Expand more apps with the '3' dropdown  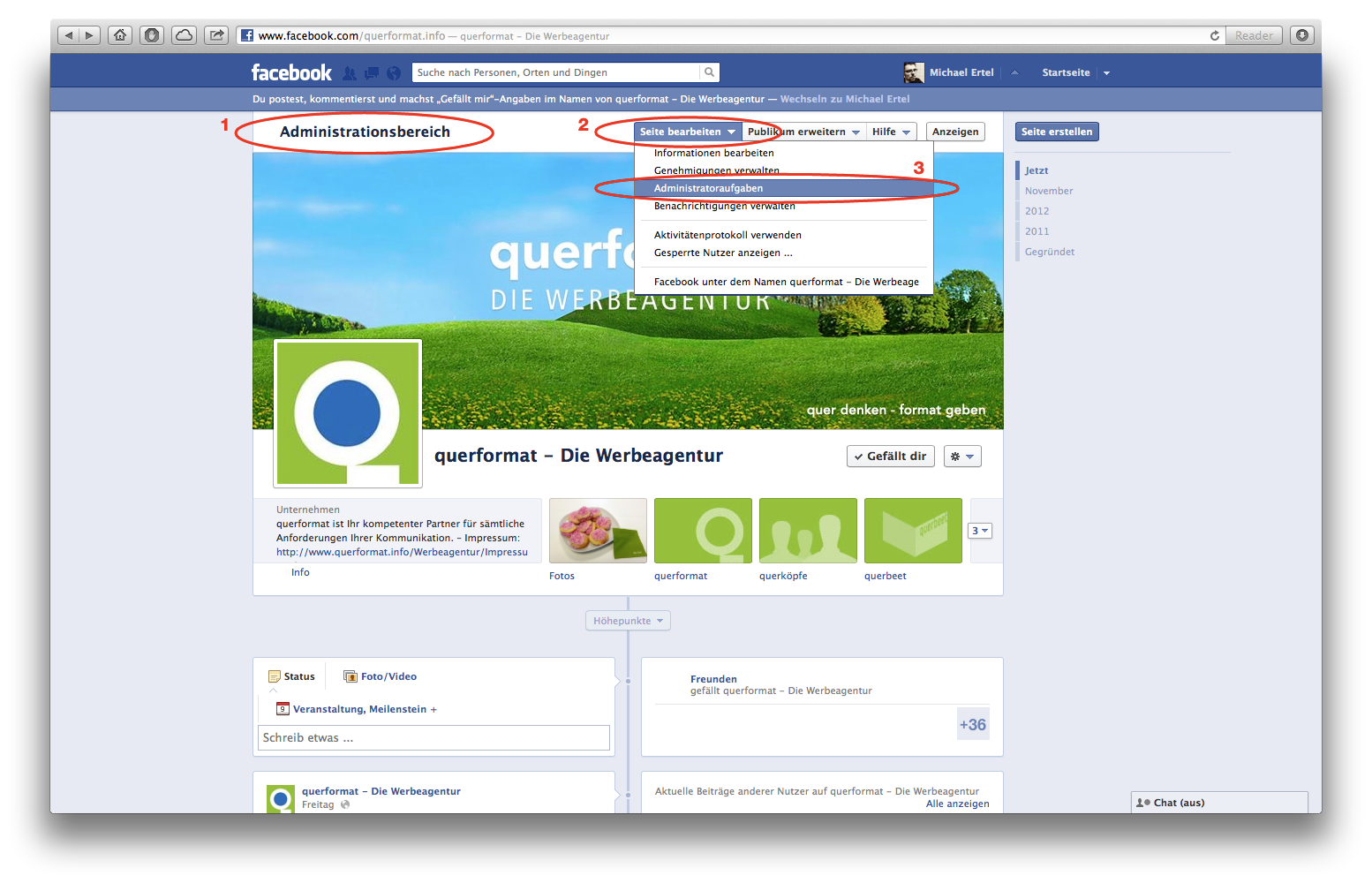coord(980,531)
